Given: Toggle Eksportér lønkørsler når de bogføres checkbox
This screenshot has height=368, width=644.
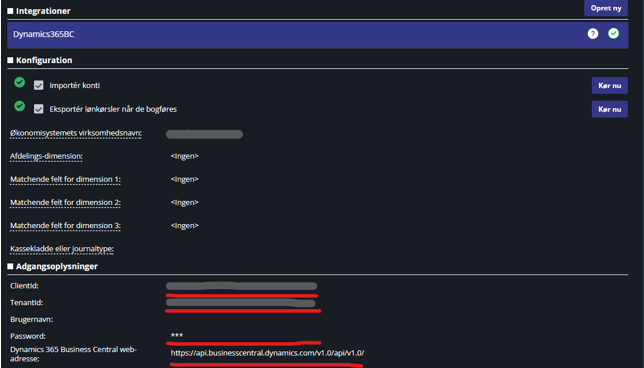Looking at the screenshot, I should [39, 109].
